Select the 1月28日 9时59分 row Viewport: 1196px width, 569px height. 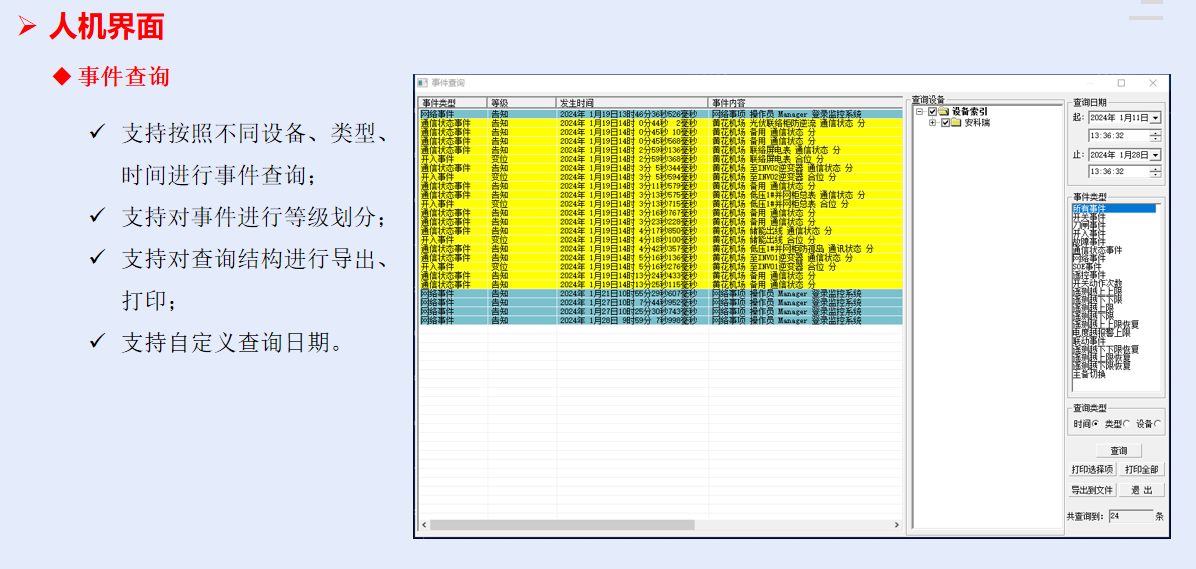[x=661, y=320]
